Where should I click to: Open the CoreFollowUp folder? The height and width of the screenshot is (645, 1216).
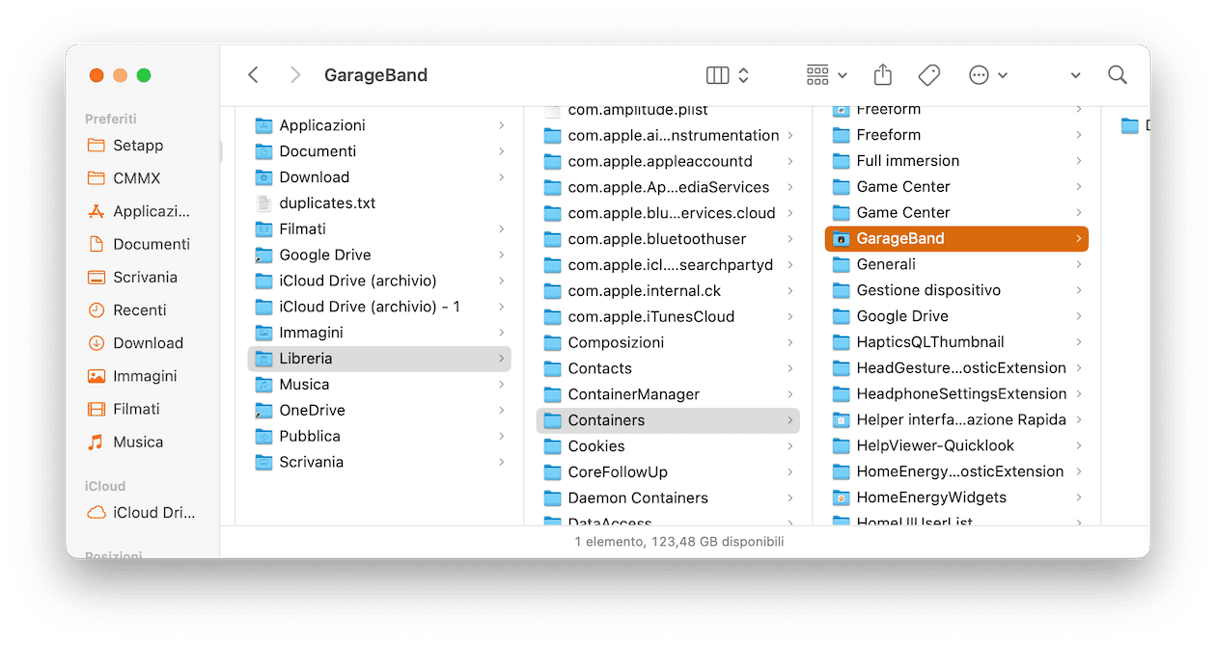[x=668, y=472]
